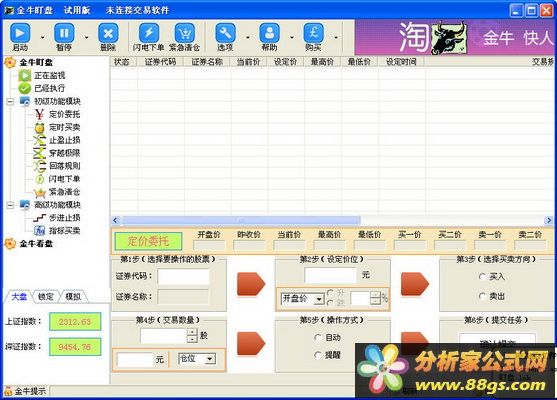This screenshot has width=557, height=400.
Task: Open dropdown arrow beside 购买
Action: (x=336, y=37)
